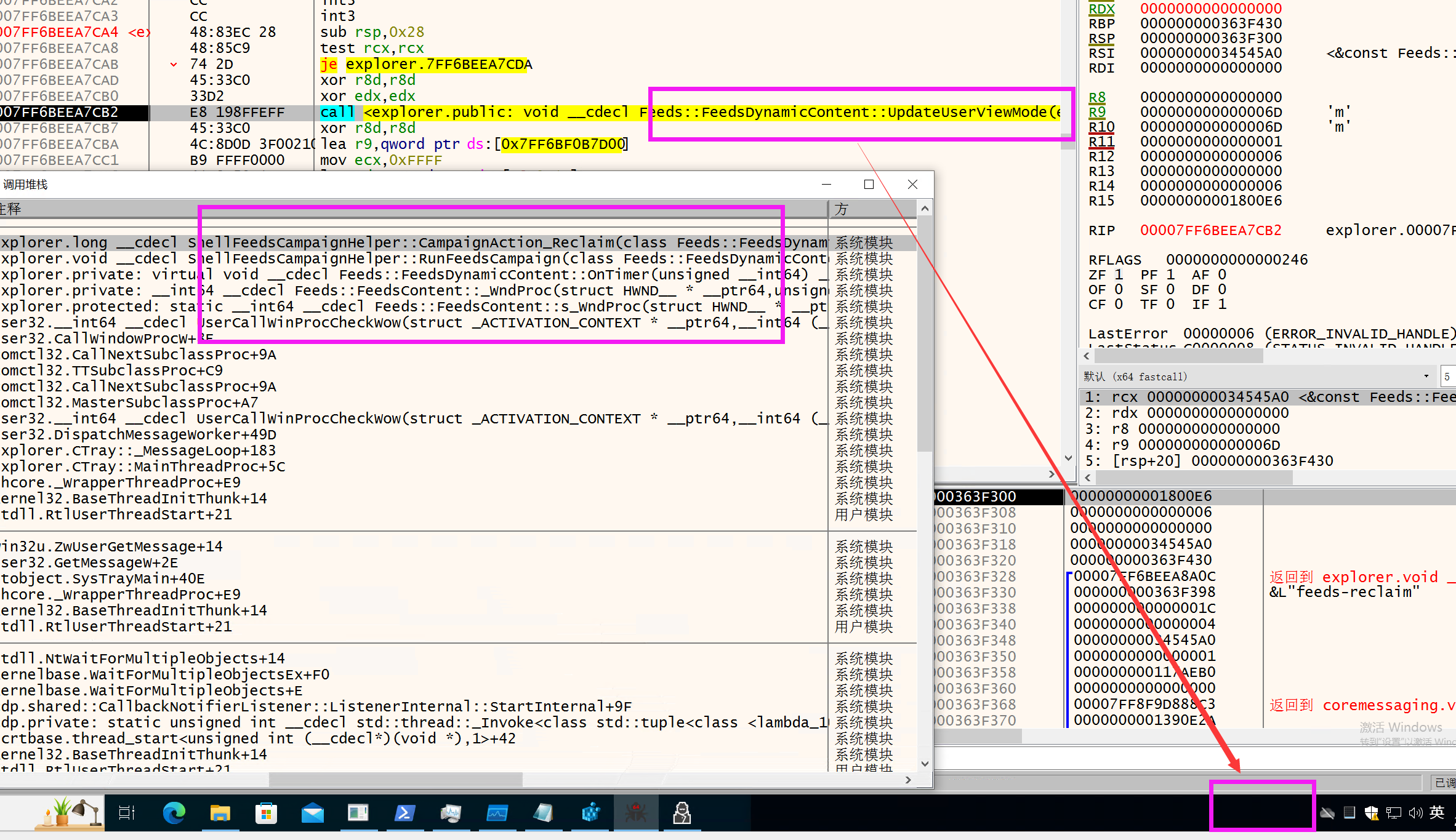The image size is (1456, 840).
Task: Click the TF flag value
Action: point(1170,304)
